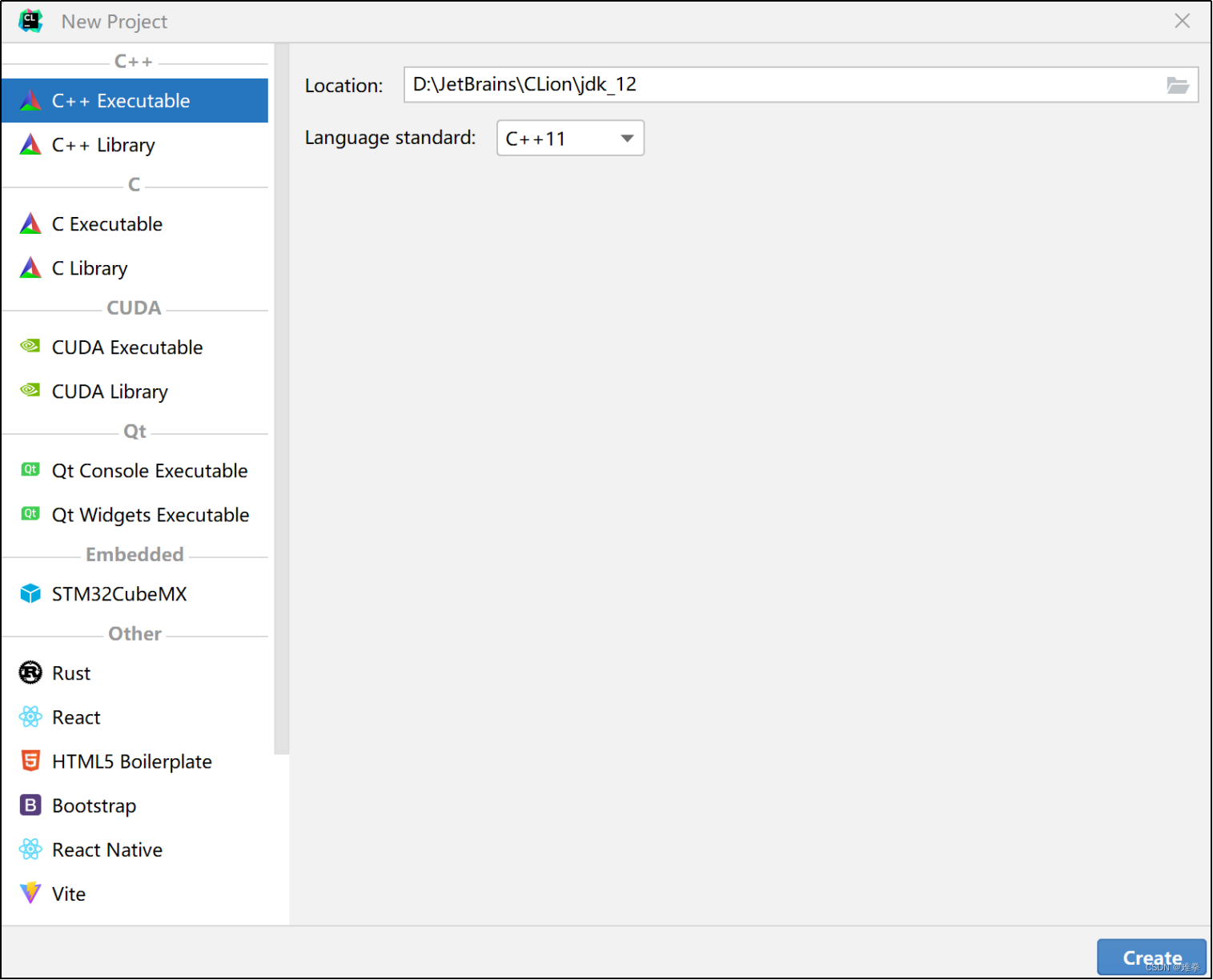This screenshot has height=980, width=1213.
Task: Choose the Vite lightning icon
Action: tap(30, 893)
